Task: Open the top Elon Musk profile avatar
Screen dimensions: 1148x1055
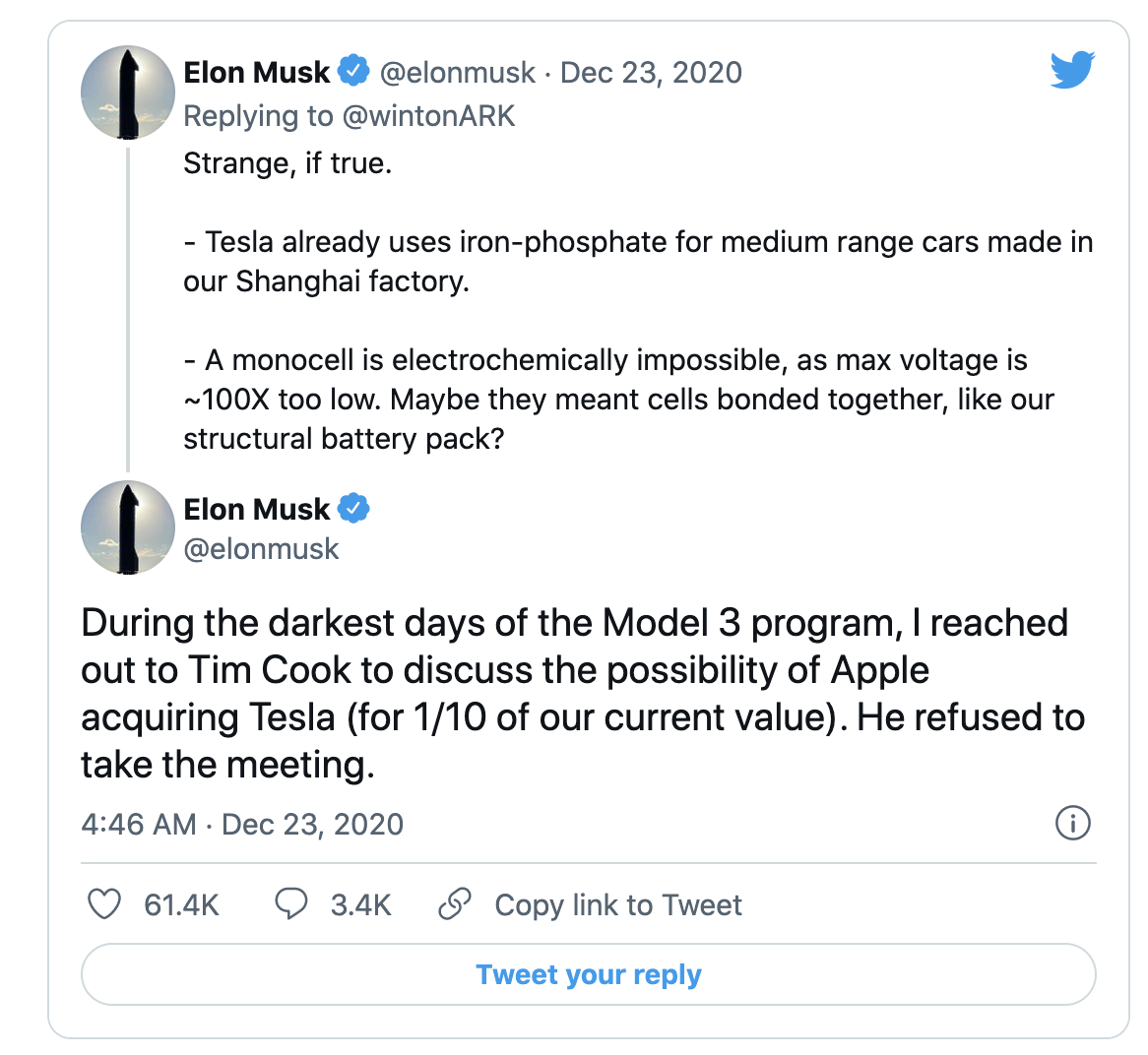Action: click(x=127, y=92)
